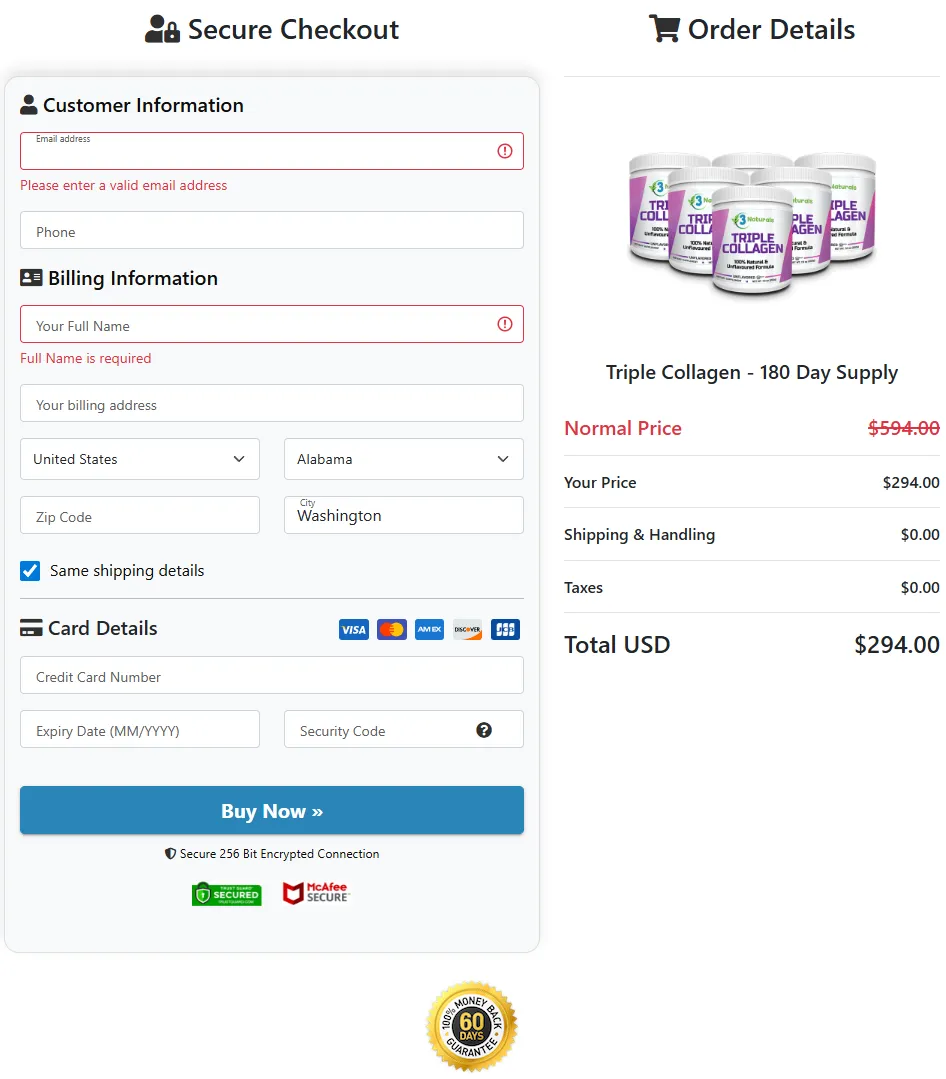The image size is (946, 1079).
Task: Click the Credit Card Number field
Action: tap(271, 675)
